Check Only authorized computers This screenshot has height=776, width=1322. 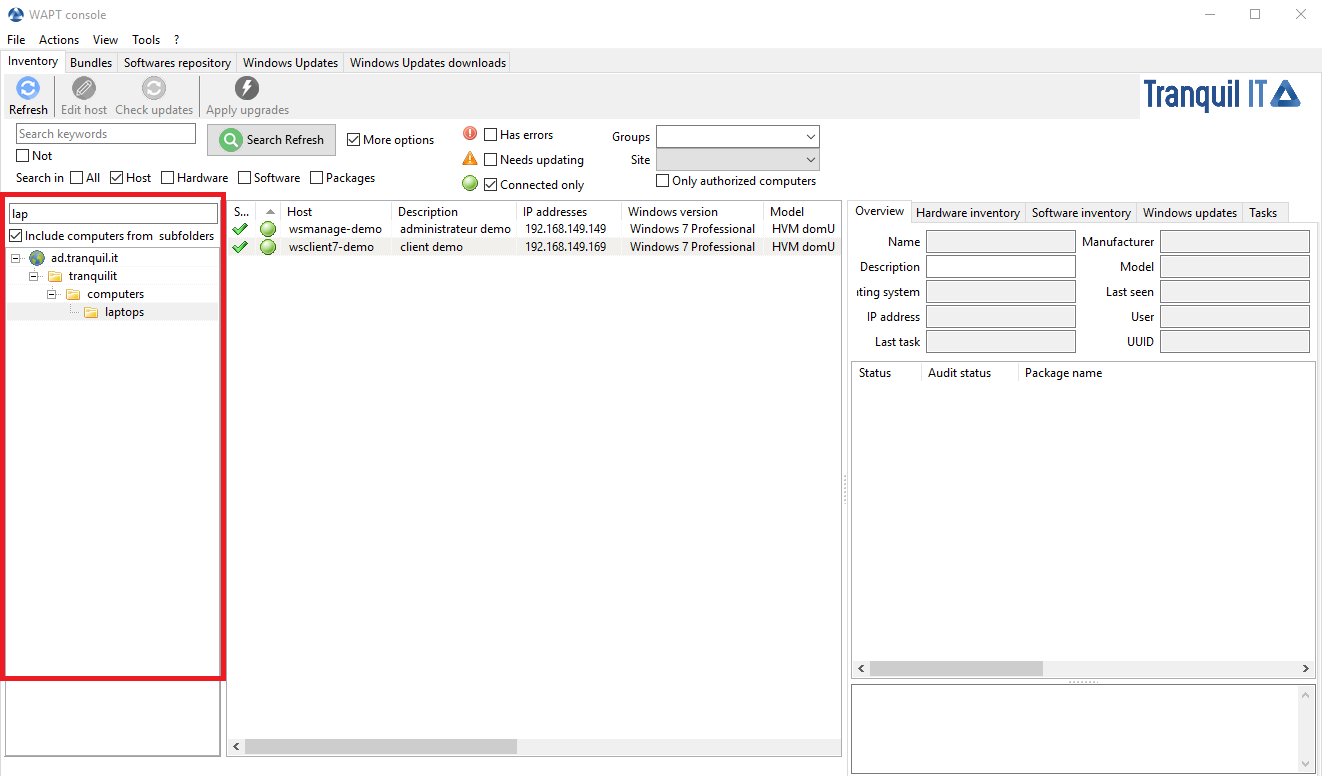(x=663, y=181)
